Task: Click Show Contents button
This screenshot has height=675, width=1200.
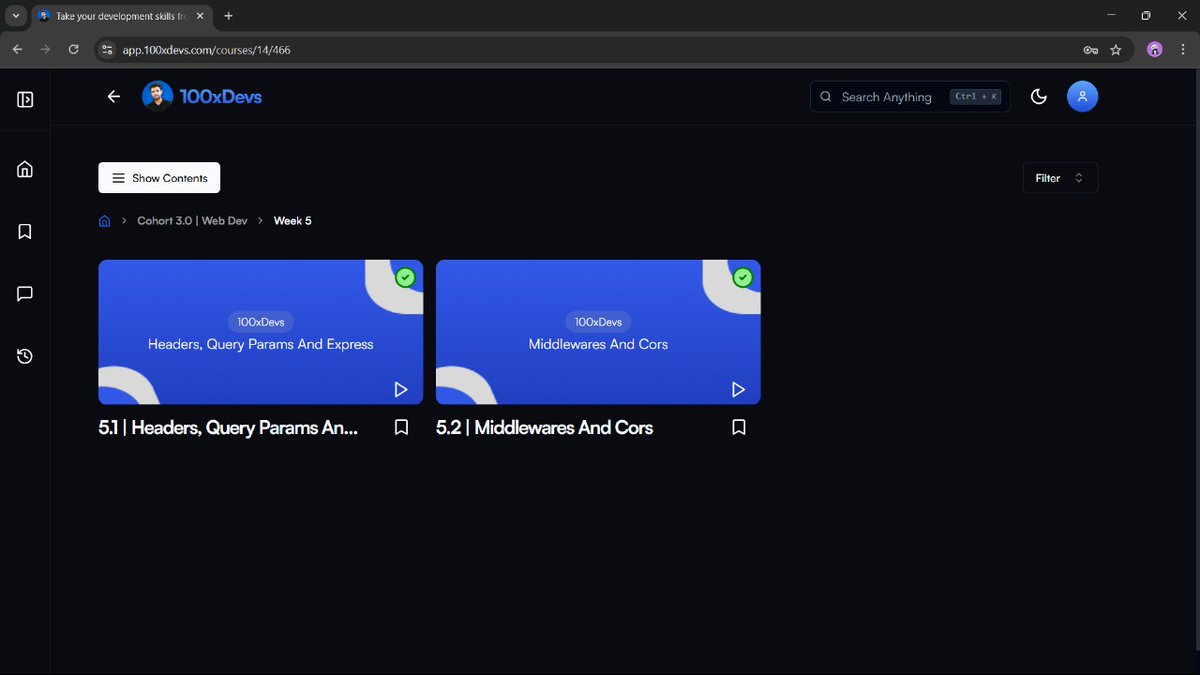Action: tap(159, 178)
